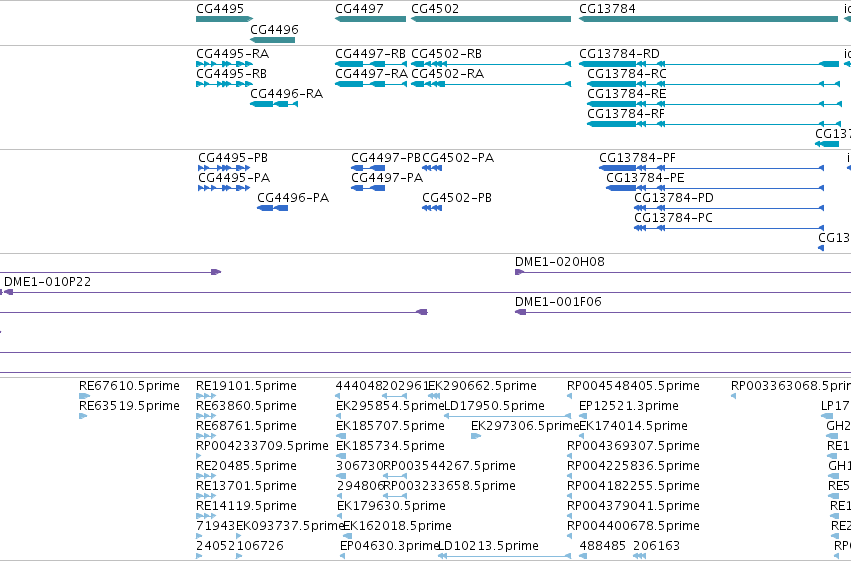This screenshot has height=561, width=851.
Task: Select transcript CG13784-RC
Action: pos(713,84)
